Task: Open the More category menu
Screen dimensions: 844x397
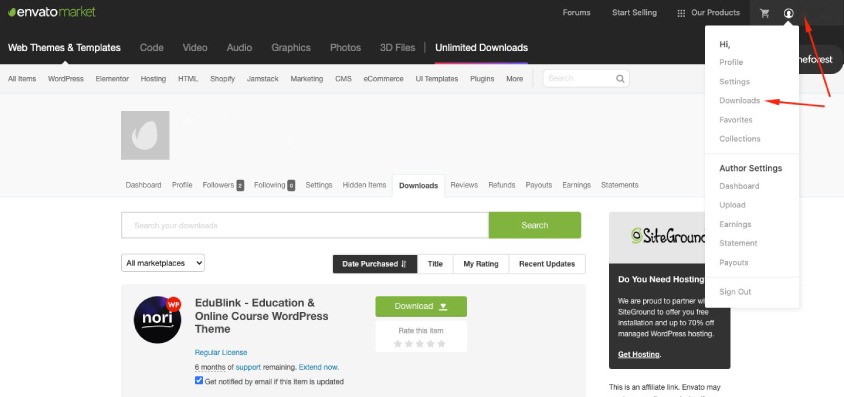Action: (x=515, y=79)
